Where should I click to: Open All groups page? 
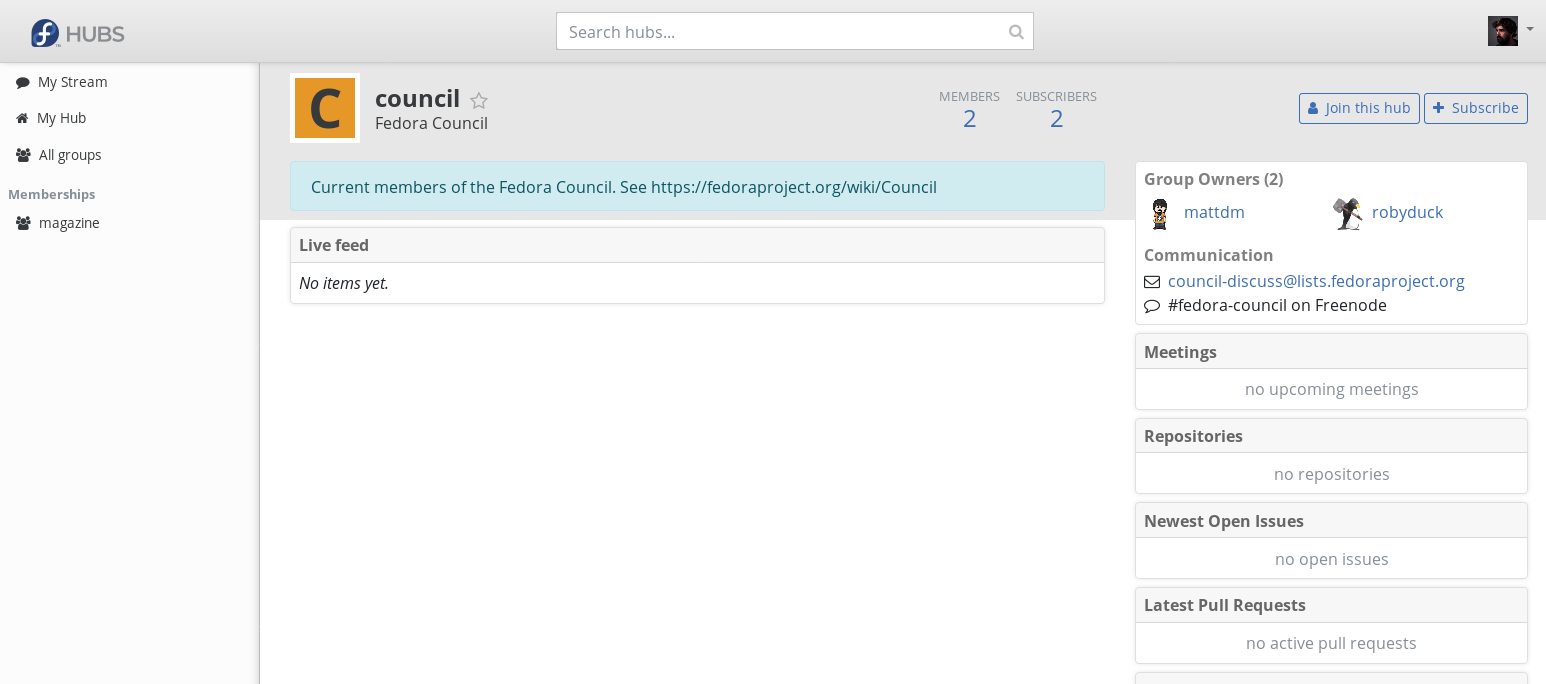[70, 155]
